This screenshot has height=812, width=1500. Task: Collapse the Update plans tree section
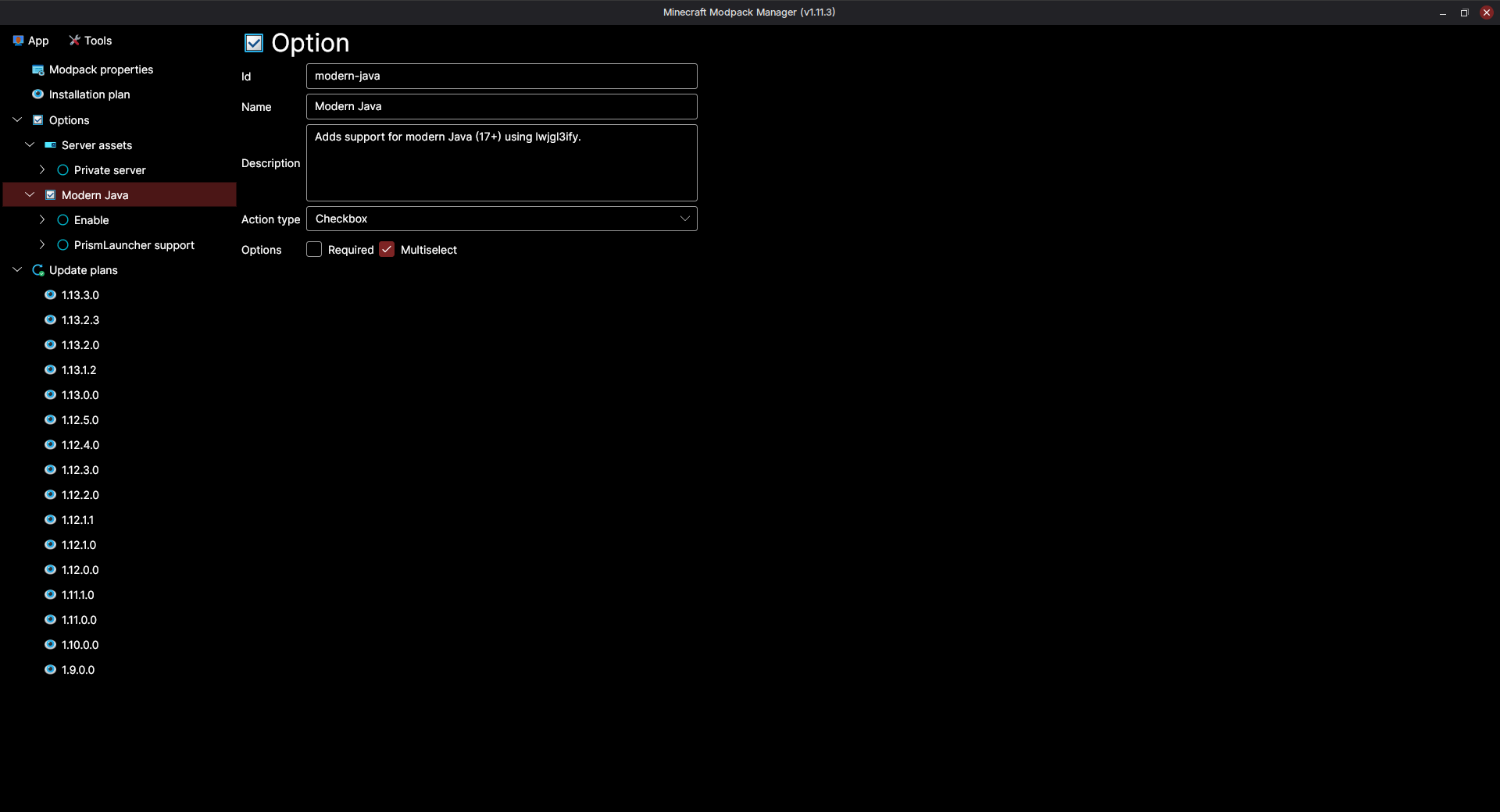[17, 270]
